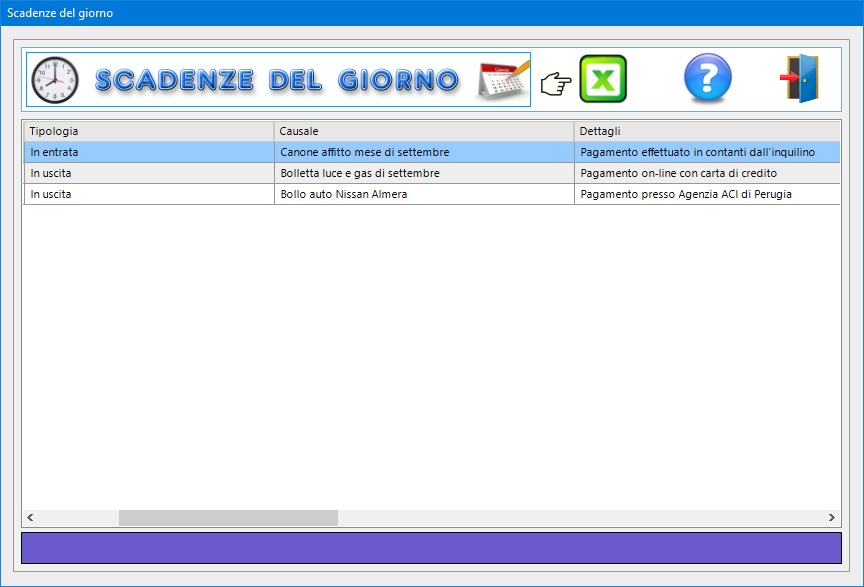Select 'Pagamento effettuato in contanti dall'inquilino' cell
Viewport: 864px width, 587px height.
708,152
